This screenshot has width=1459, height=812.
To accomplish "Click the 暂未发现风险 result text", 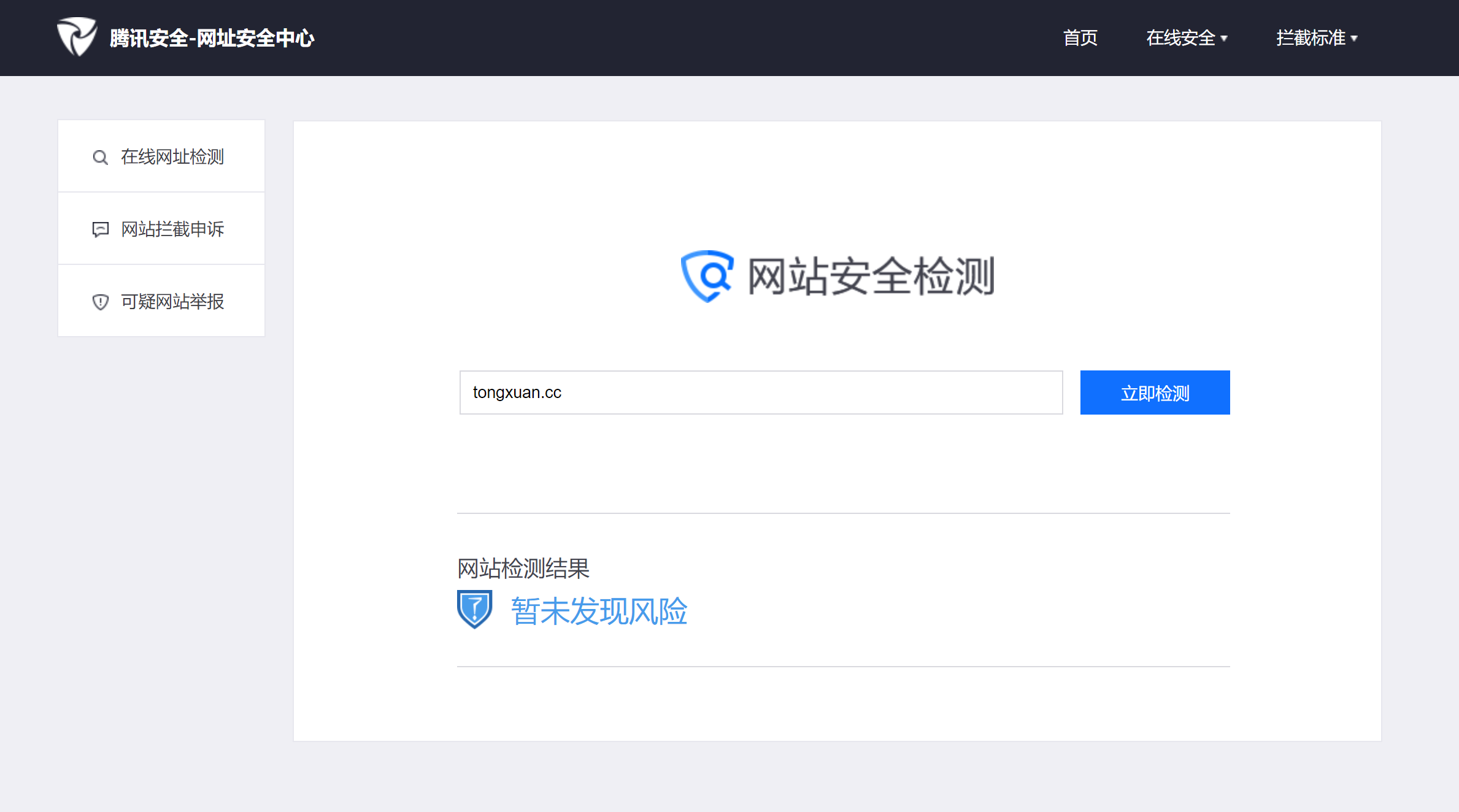I will (599, 611).
